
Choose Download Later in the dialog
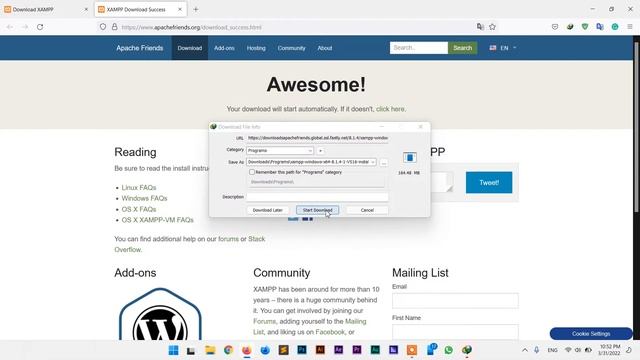tap(267, 210)
